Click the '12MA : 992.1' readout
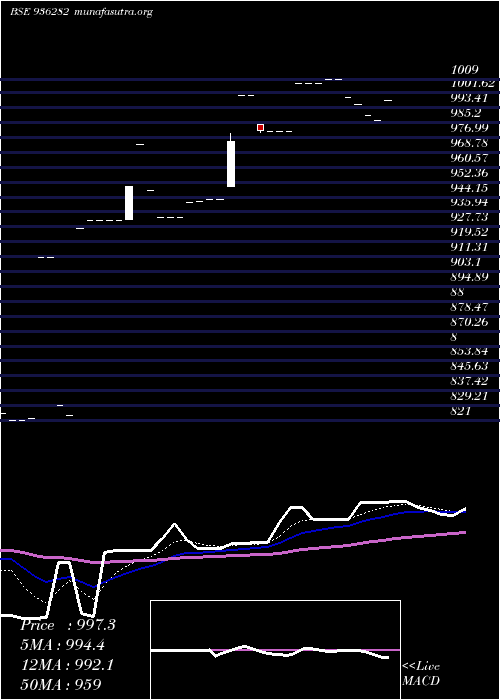Image resolution: width=500 pixels, height=700 pixels. [67, 665]
